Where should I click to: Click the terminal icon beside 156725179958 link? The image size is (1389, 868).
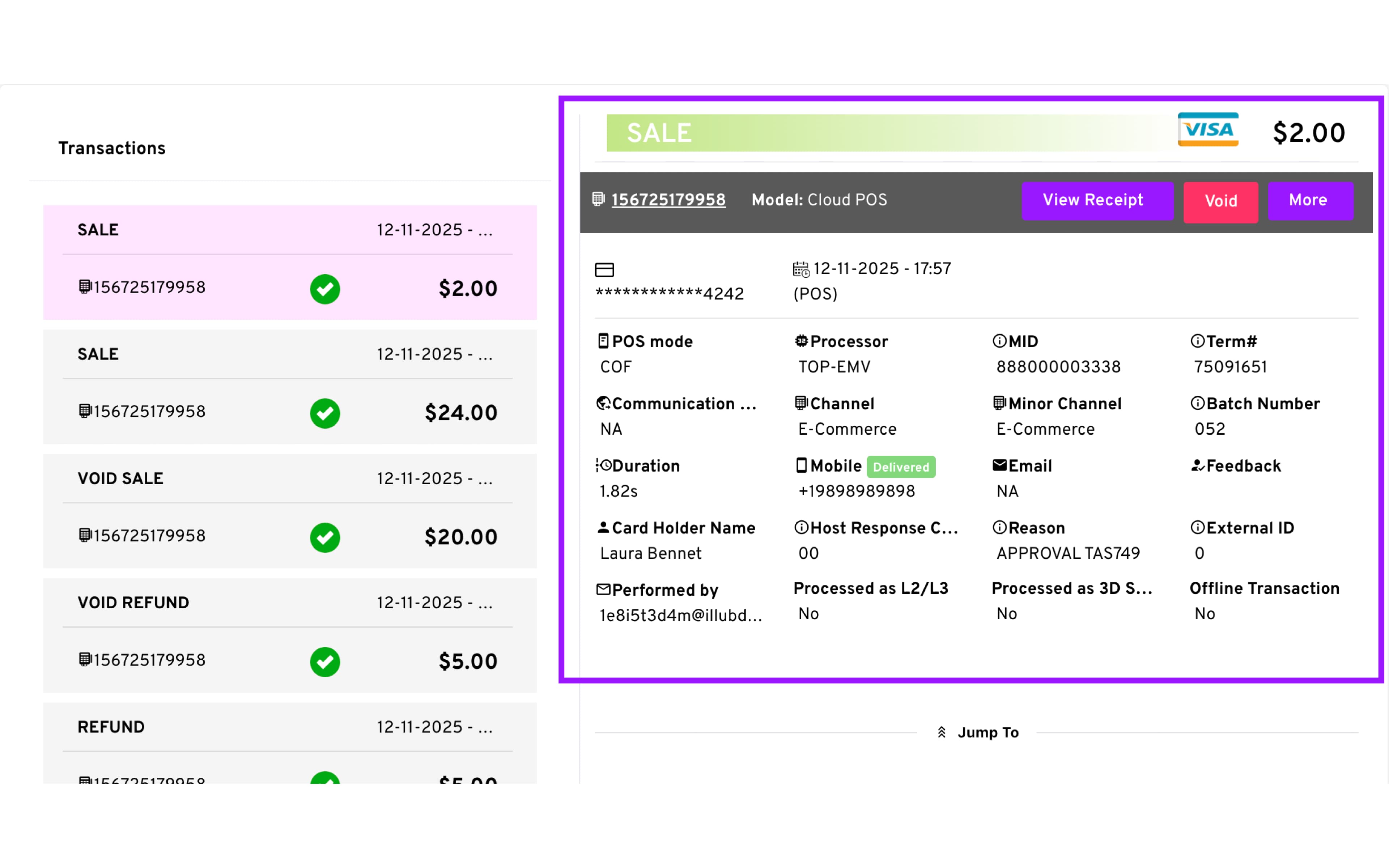pos(598,199)
